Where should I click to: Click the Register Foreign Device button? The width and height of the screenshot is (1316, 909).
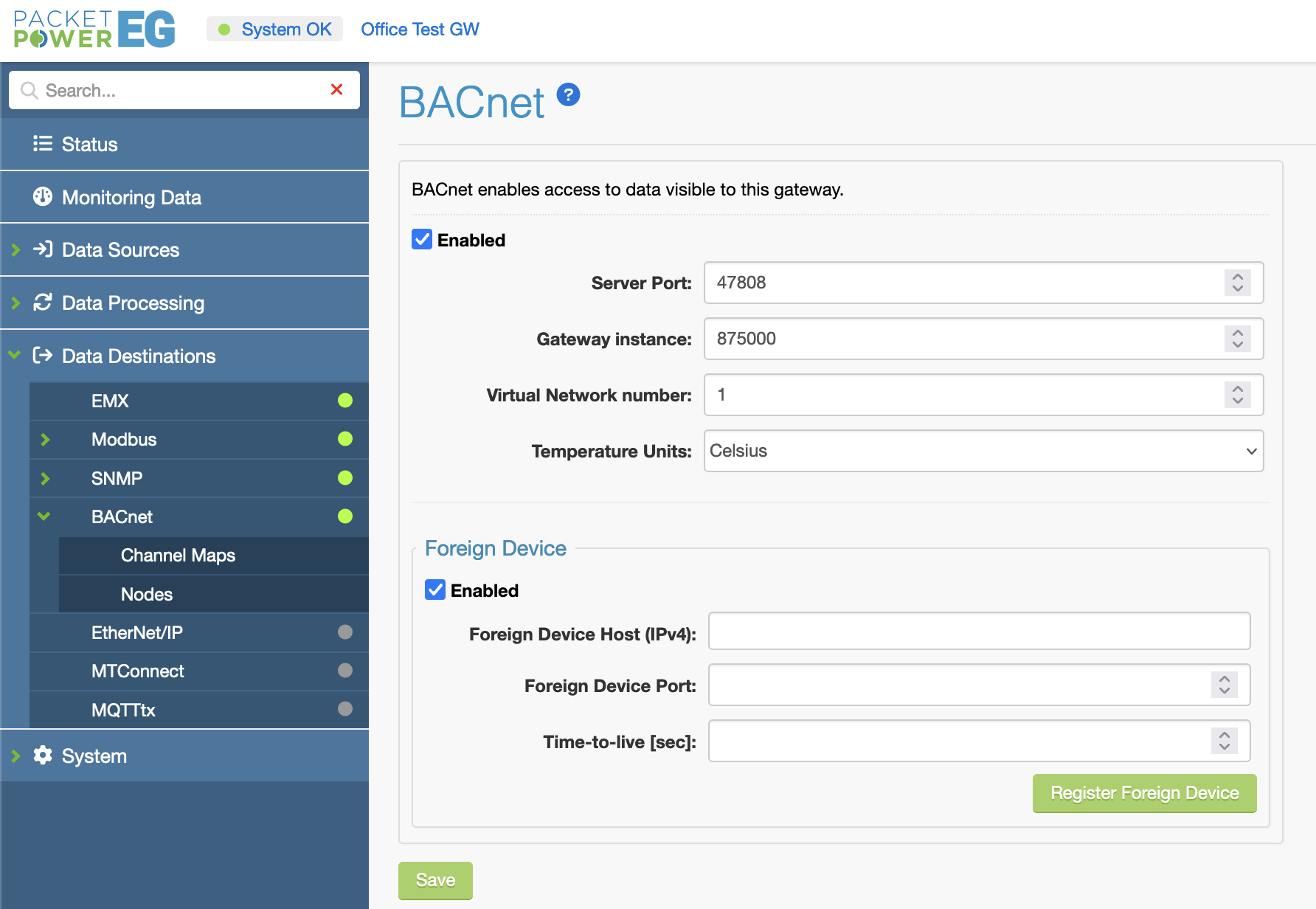[1144, 793]
